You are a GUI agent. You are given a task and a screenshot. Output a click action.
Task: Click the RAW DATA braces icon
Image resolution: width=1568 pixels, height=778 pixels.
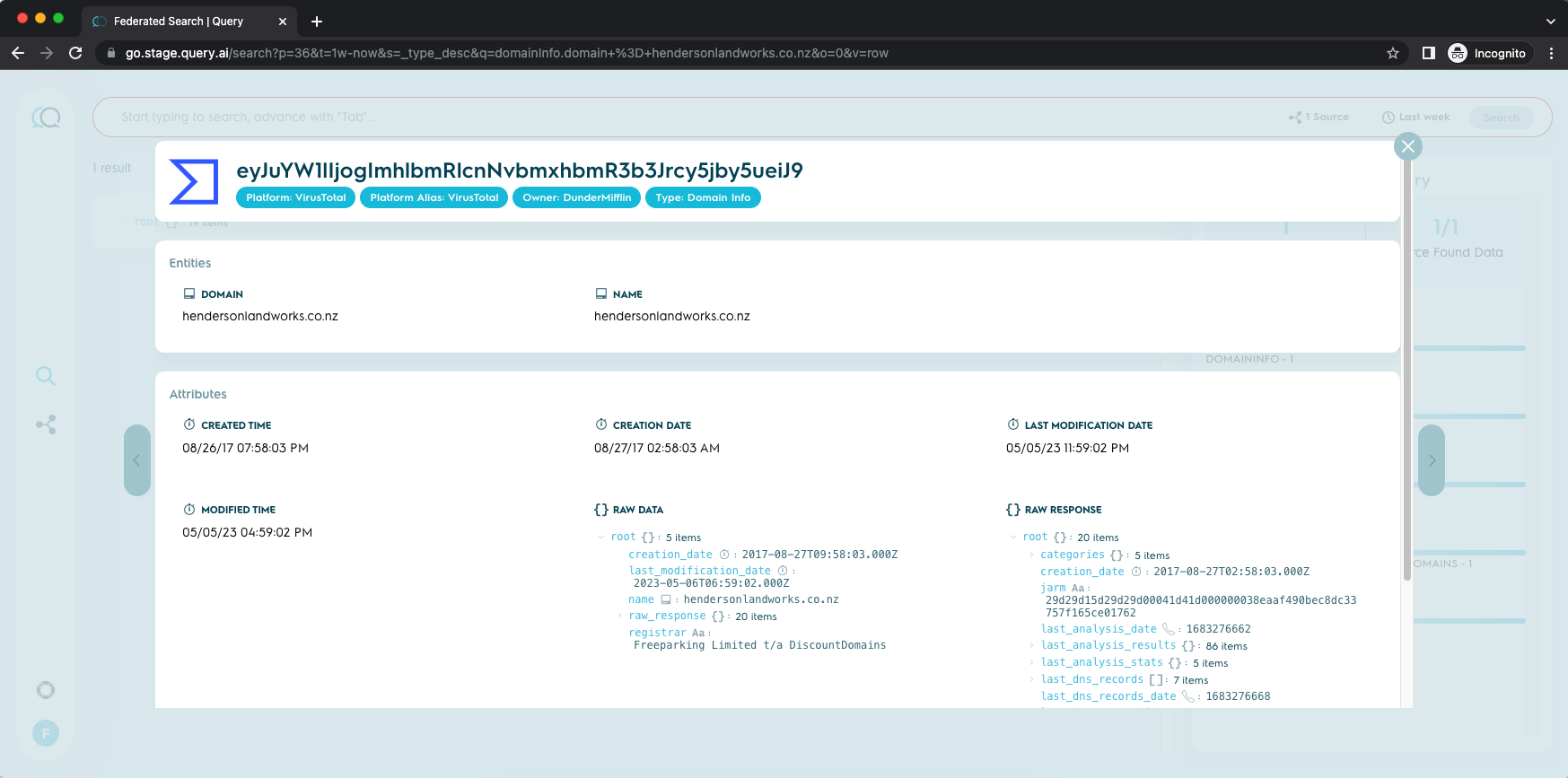coord(601,510)
